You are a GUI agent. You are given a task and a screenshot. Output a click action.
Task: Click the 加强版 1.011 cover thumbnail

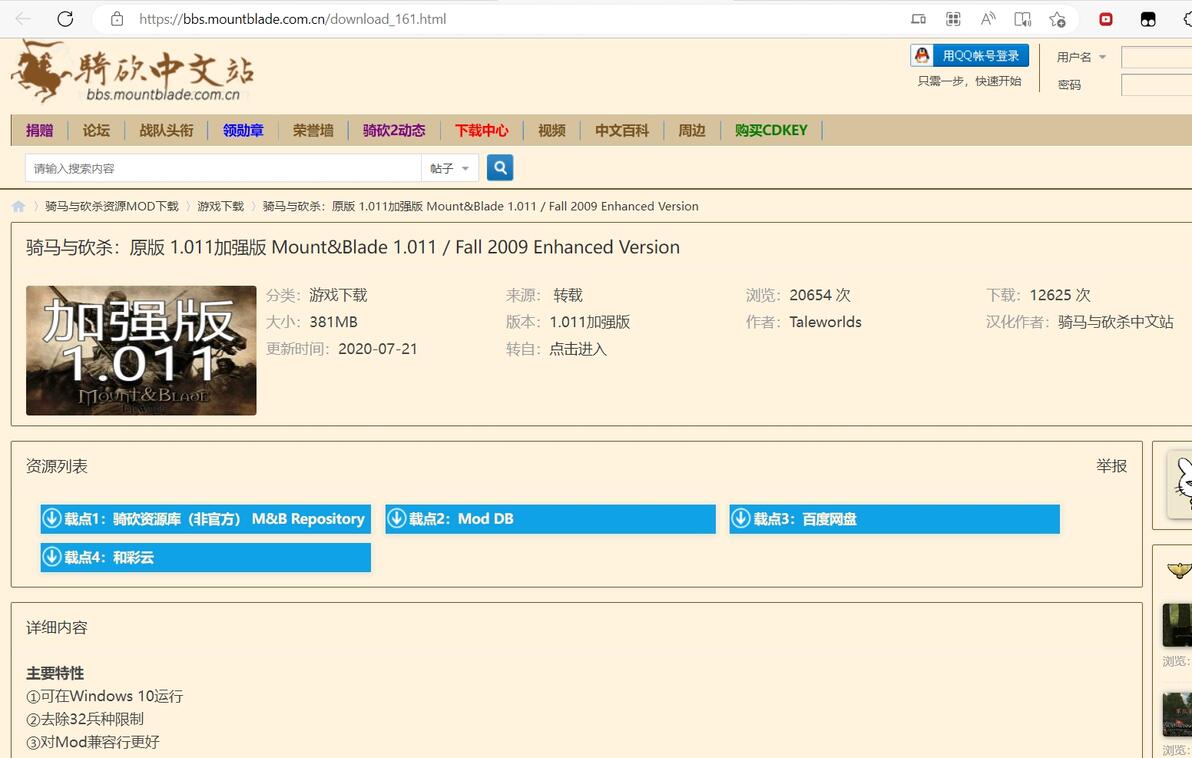tap(141, 350)
